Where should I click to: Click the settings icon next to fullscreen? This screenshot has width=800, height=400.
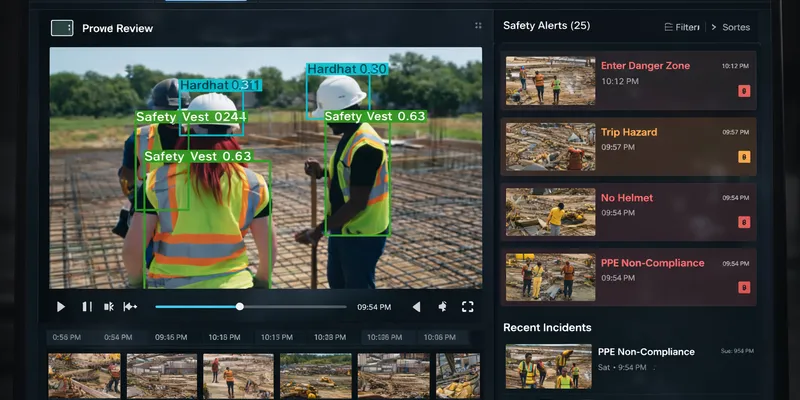pos(442,306)
